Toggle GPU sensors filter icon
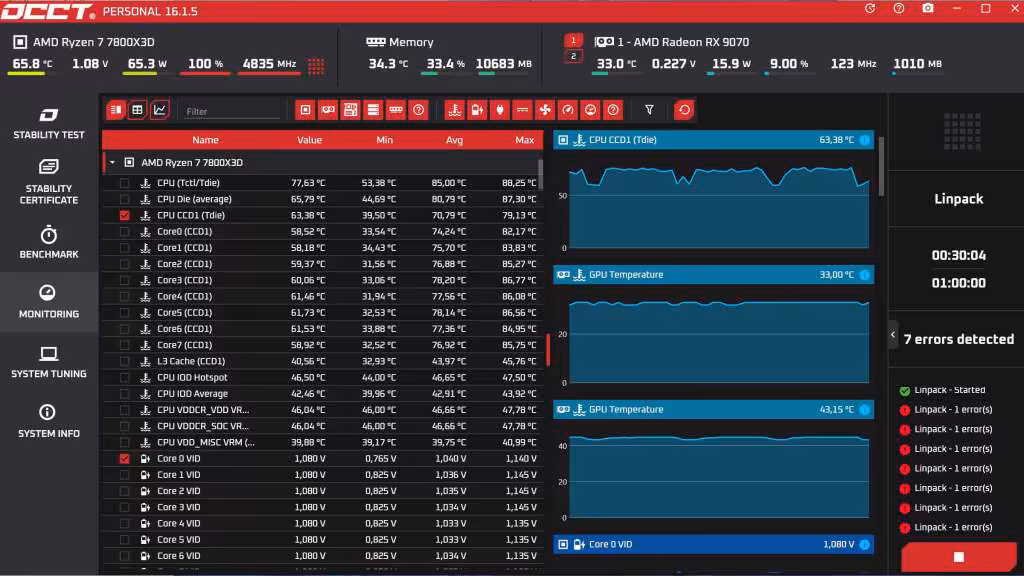1024x576 pixels. [328, 110]
